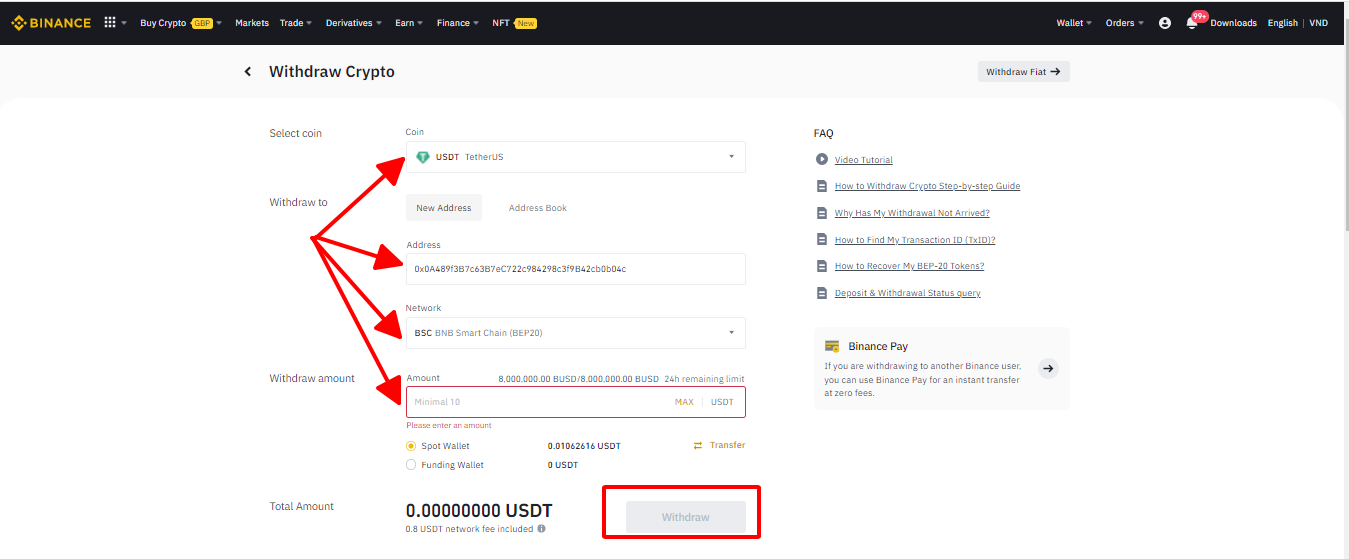The height and width of the screenshot is (559, 1349).
Task: Select the Funding Wallet radio button
Action: (411, 465)
